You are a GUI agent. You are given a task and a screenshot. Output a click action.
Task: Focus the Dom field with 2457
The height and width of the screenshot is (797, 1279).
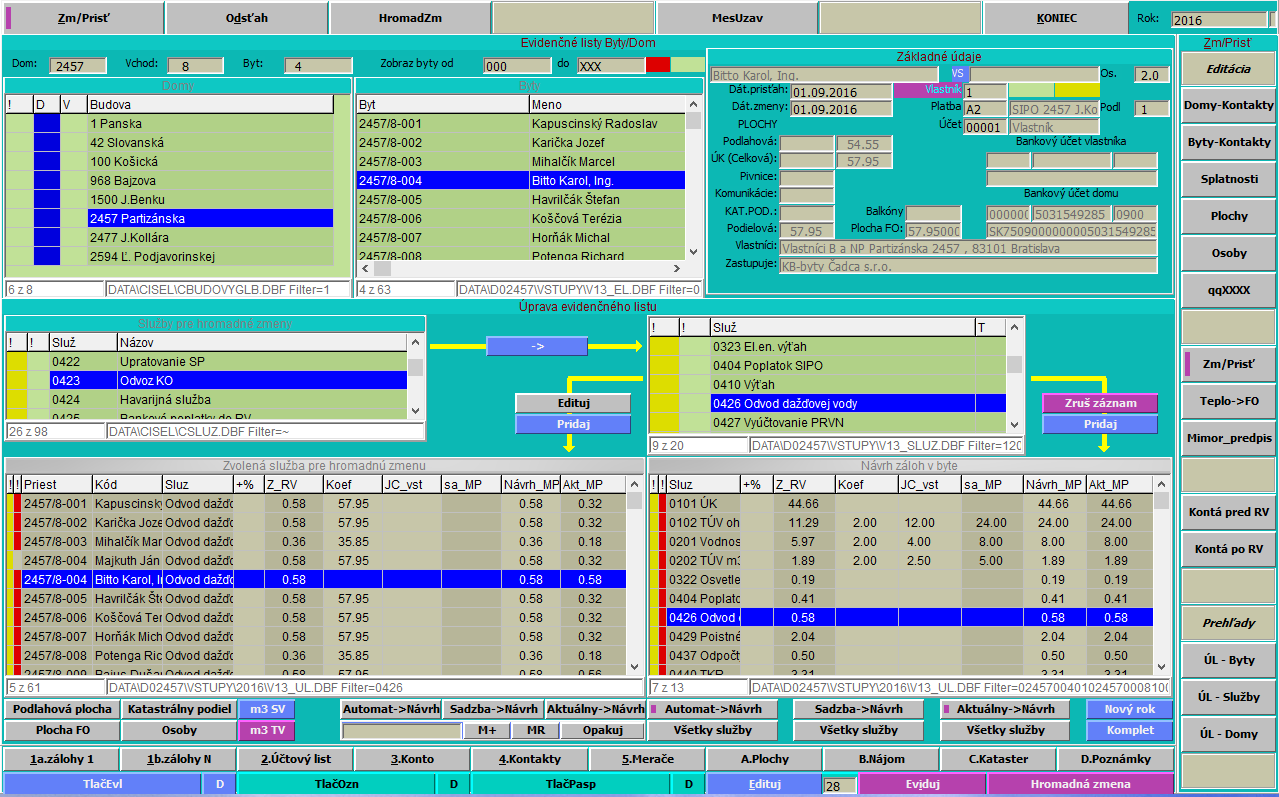(78, 66)
